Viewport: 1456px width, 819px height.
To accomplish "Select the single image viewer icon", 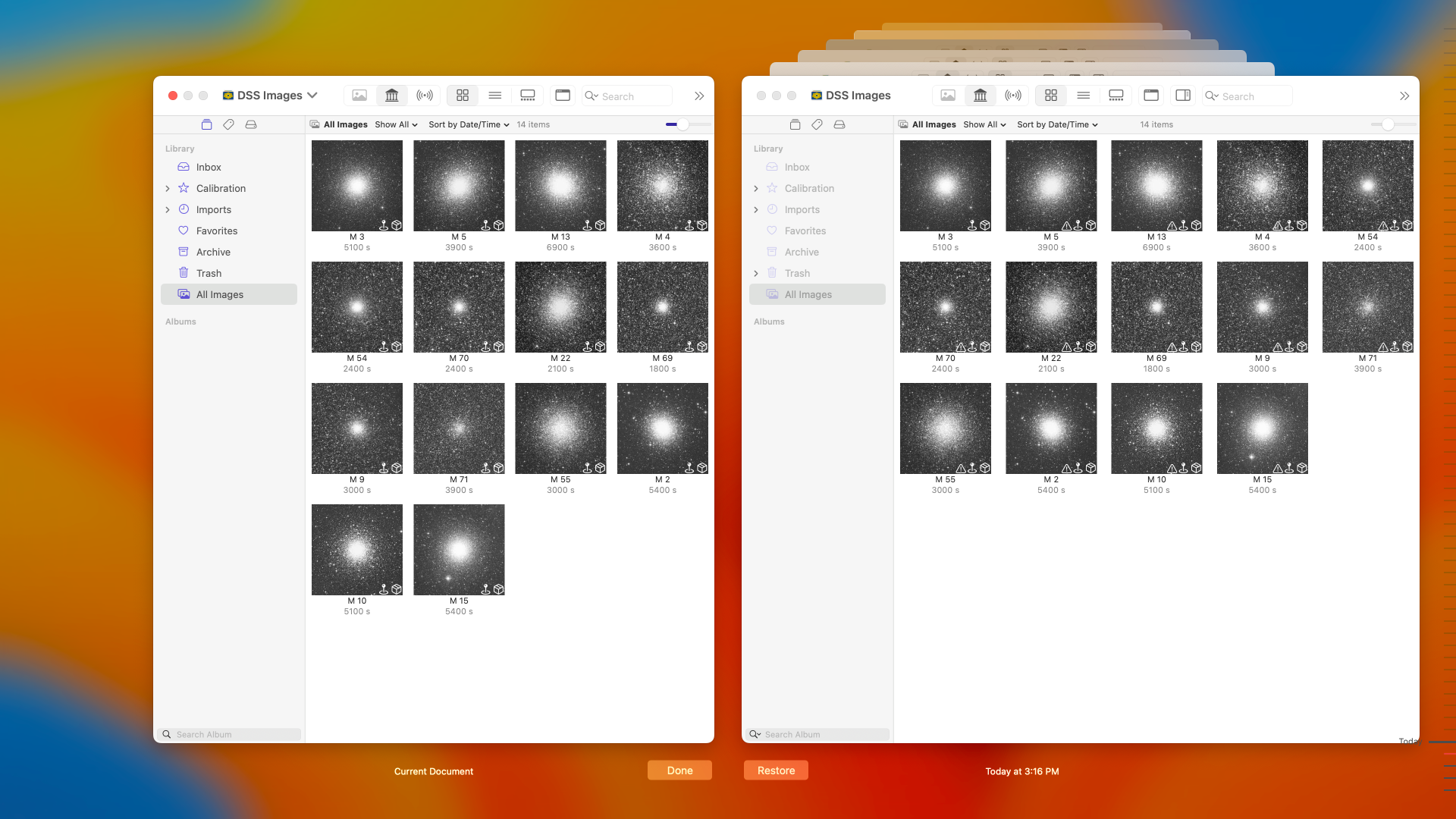I will pos(359,96).
